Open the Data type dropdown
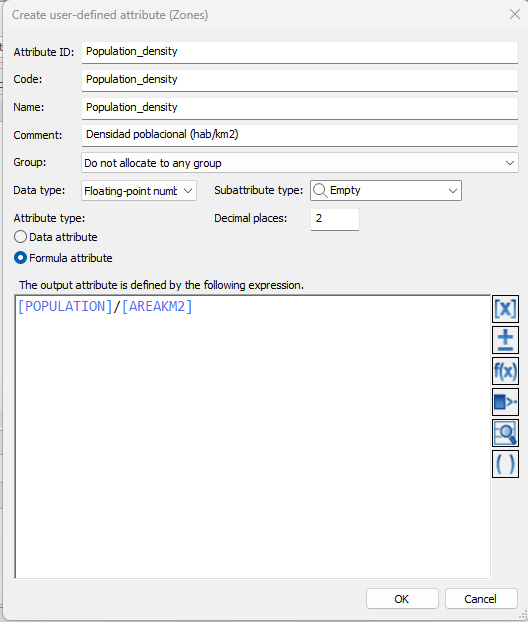Screen dimensions: 528x622 (139, 191)
